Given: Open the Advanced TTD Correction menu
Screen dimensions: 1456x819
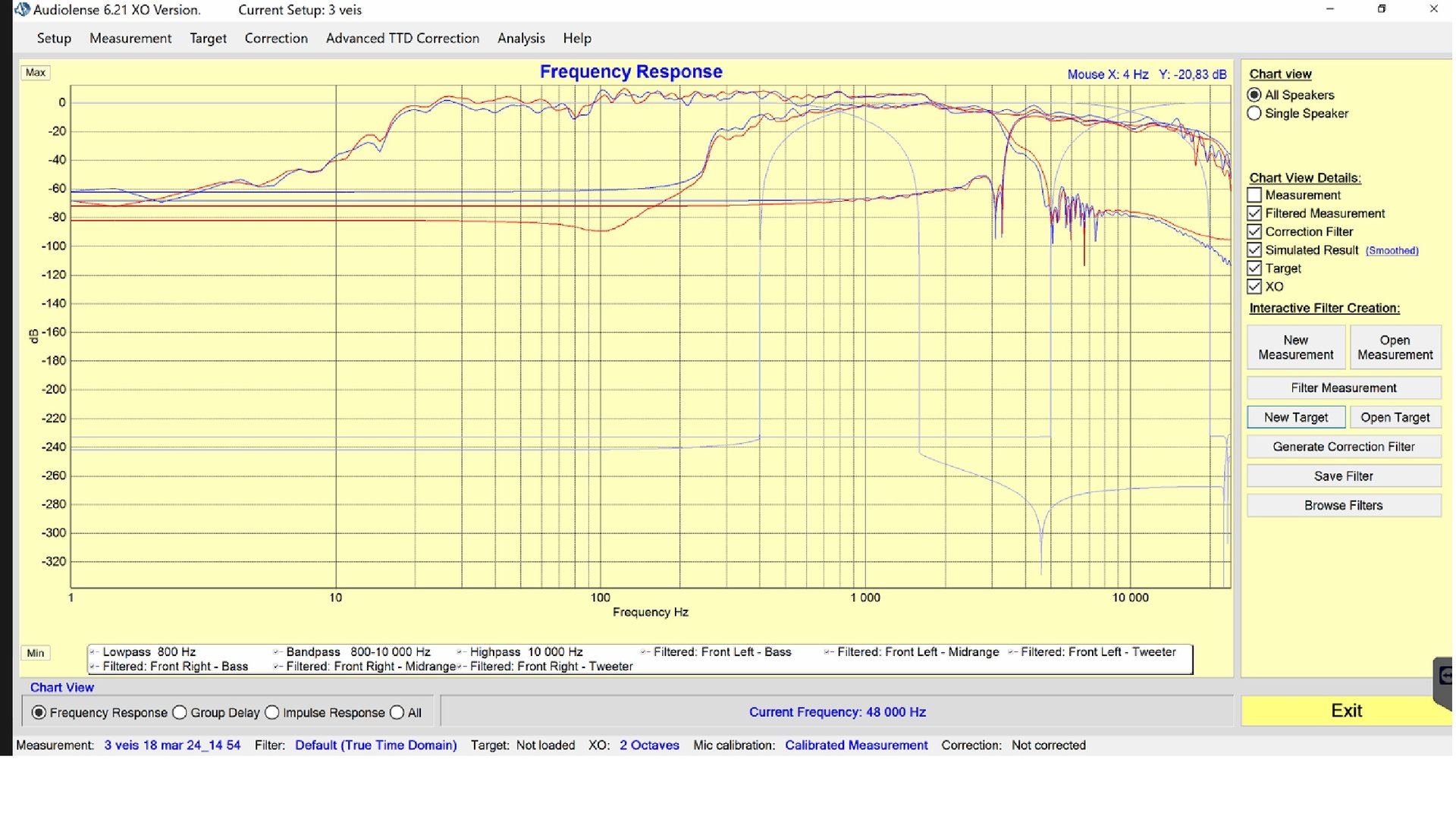Looking at the screenshot, I should click(402, 38).
